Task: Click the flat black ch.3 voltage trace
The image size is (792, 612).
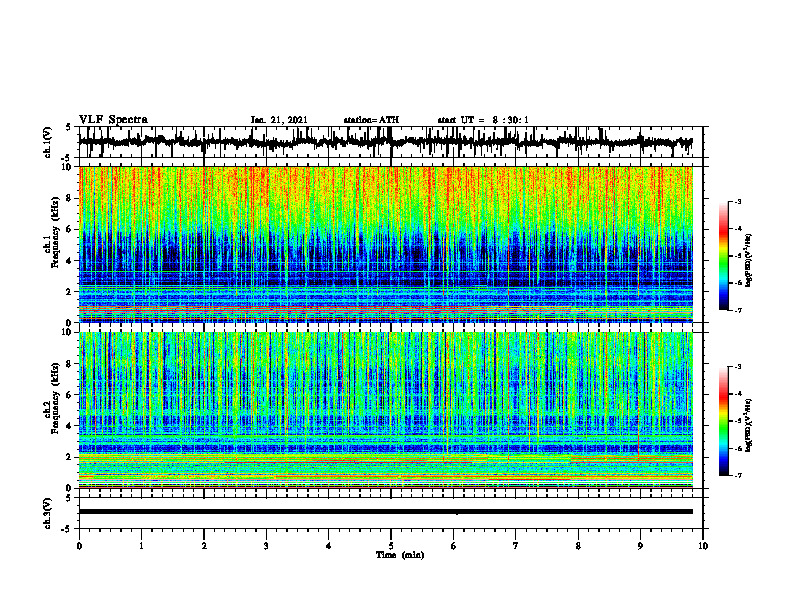Action: [386, 512]
